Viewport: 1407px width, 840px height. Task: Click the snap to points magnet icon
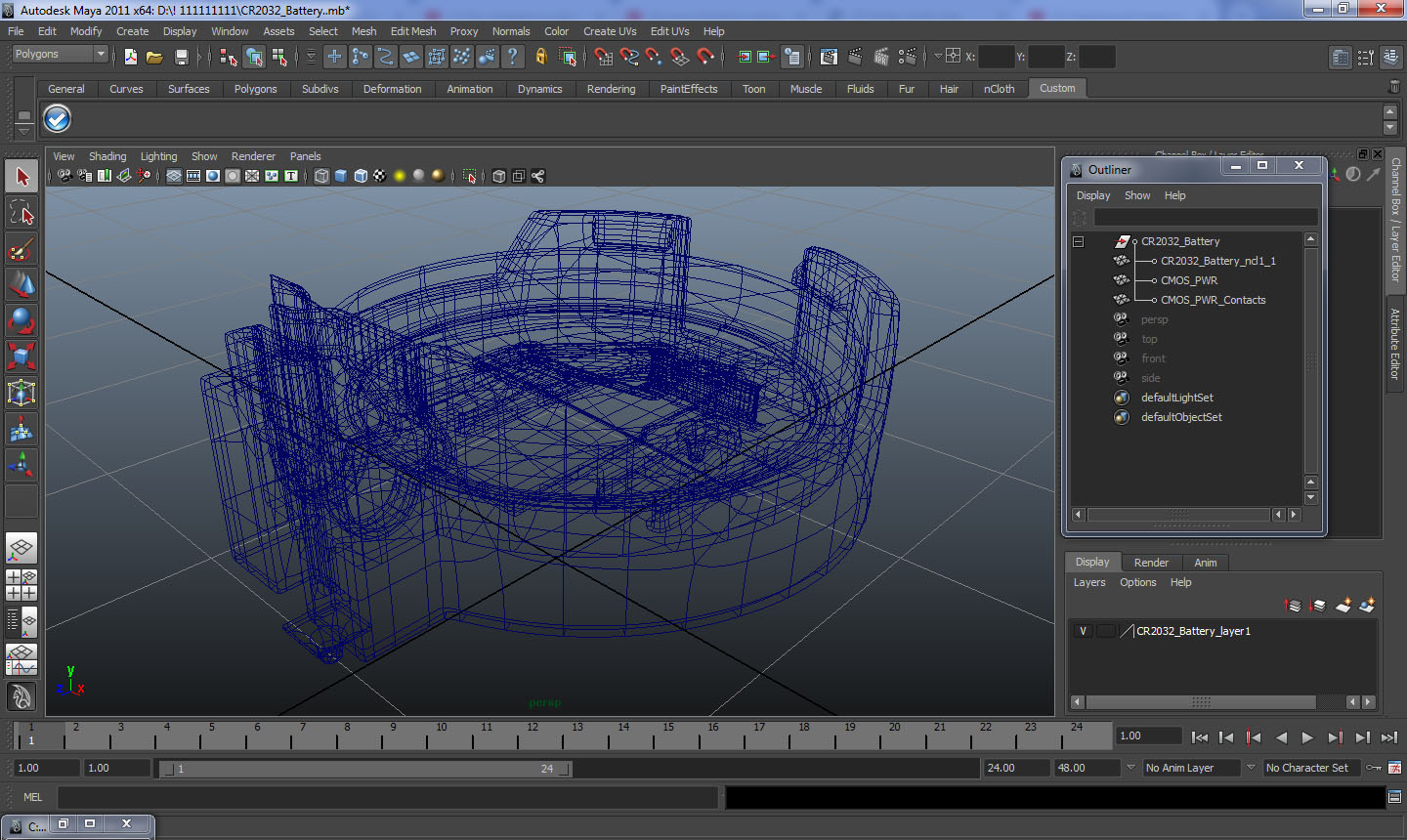[x=655, y=57]
